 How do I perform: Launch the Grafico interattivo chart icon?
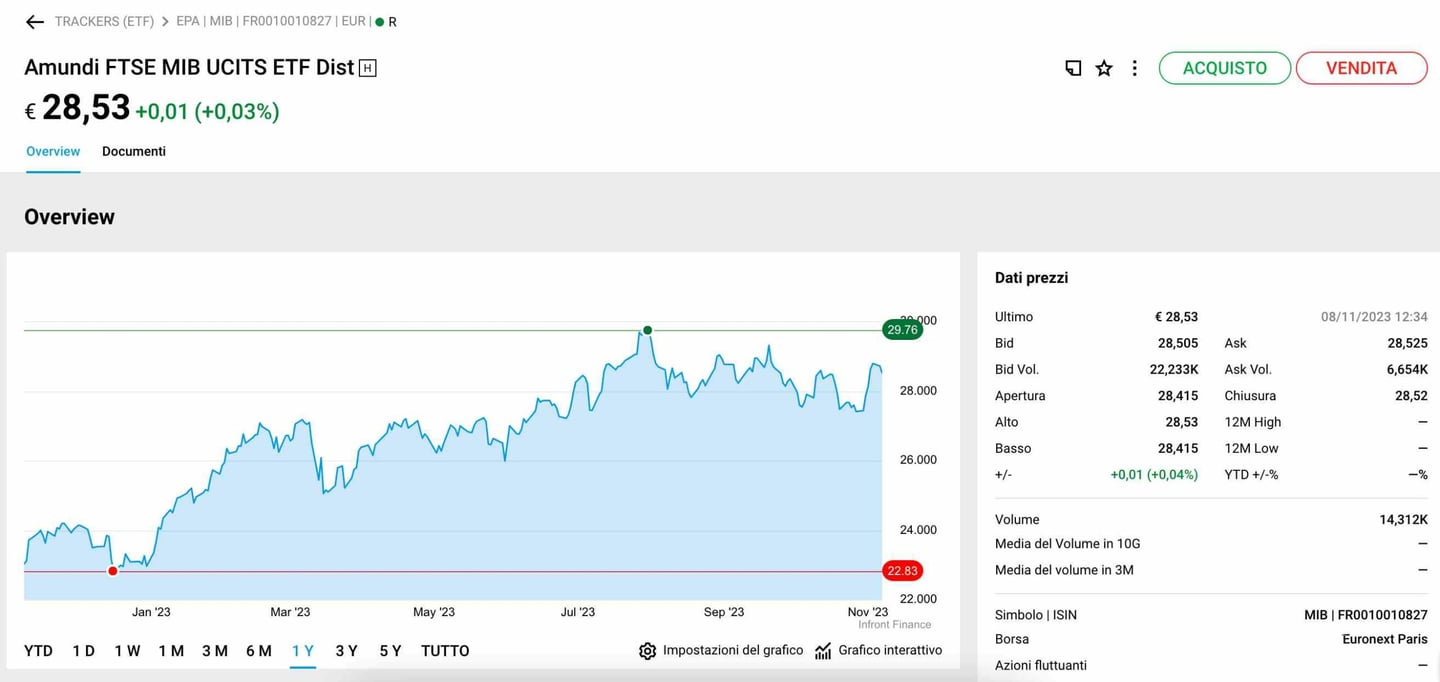pos(822,650)
